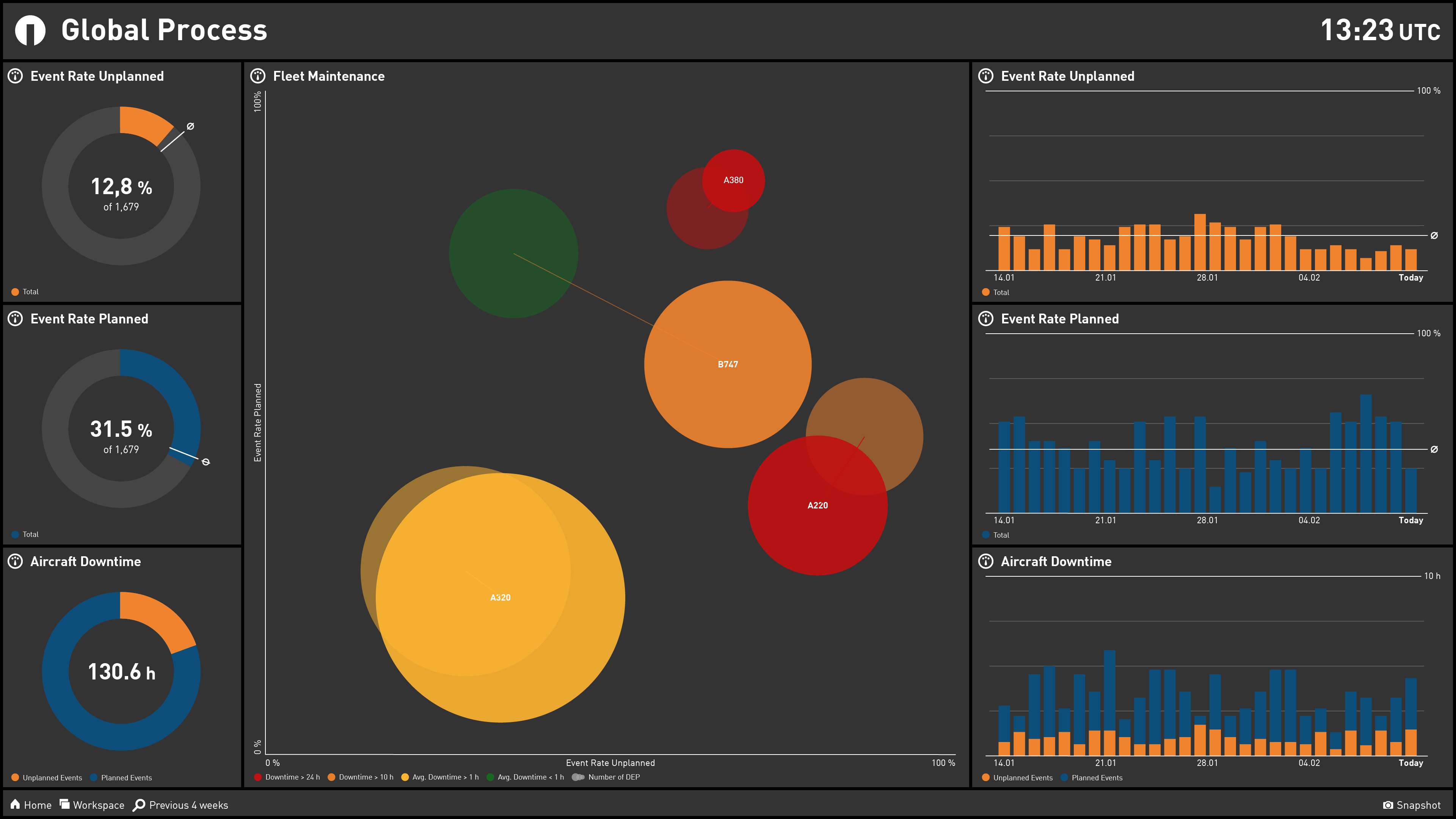Click gauge icon of right Aircraft Downtime chart
1456x819 pixels.
(x=986, y=561)
